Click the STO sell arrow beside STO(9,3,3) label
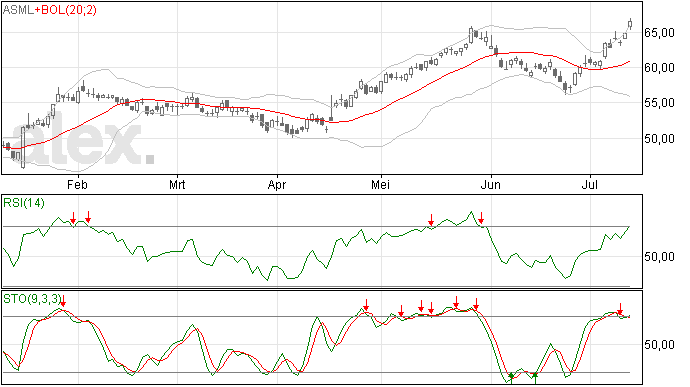 tap(63, 302)
